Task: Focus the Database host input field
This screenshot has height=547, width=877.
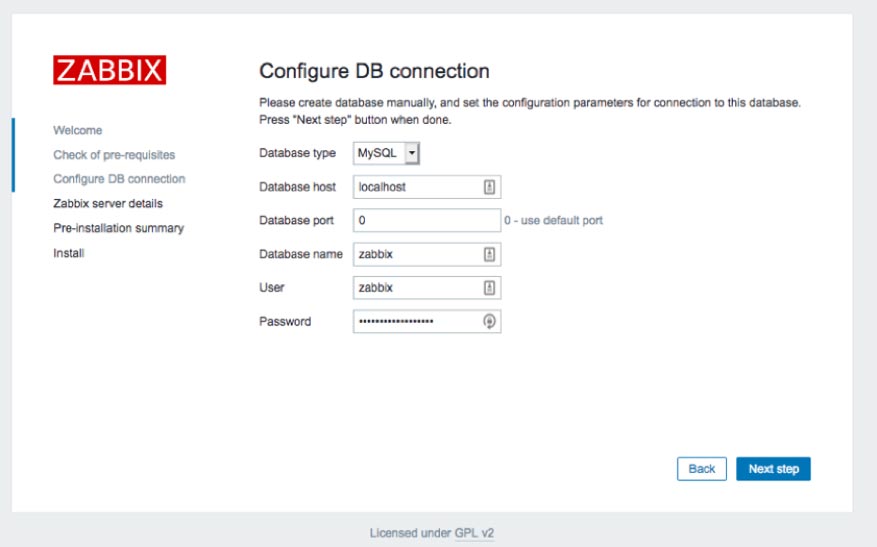Action: pos(427,187)
